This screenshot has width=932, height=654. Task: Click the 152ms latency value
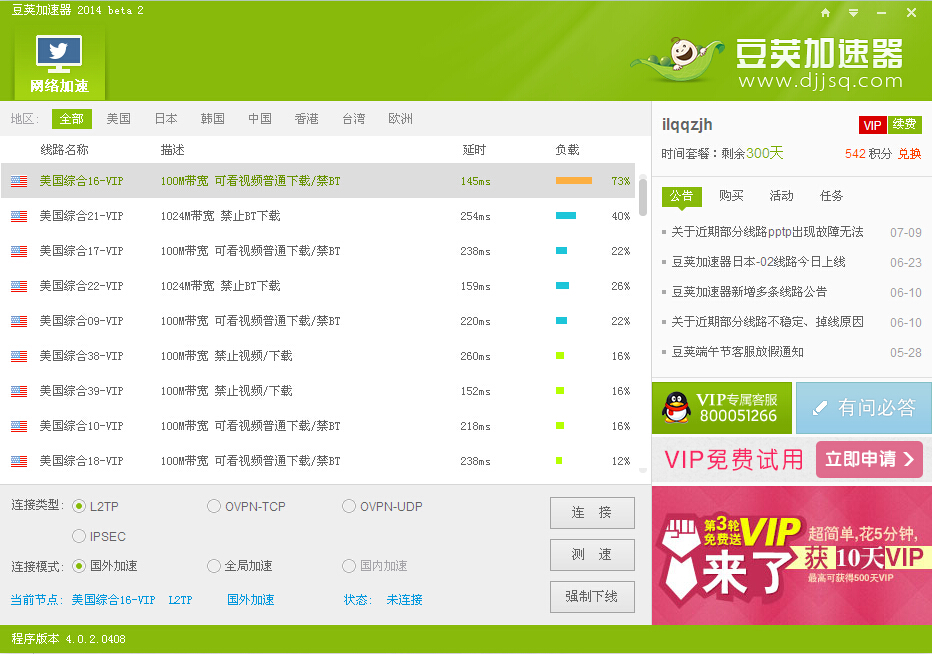coord(476,391)
